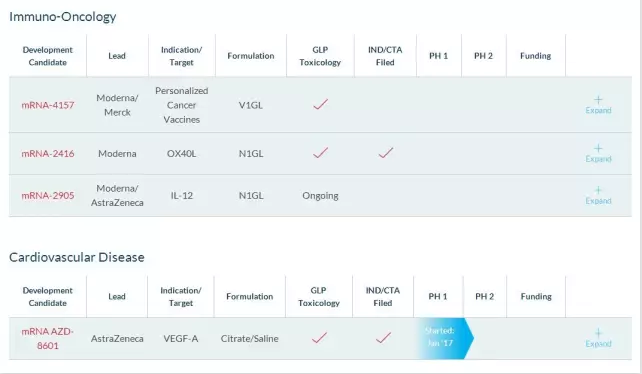Click the blue PH 1 started arrow
The image size is (642, 374).
[x=445, y=338]
